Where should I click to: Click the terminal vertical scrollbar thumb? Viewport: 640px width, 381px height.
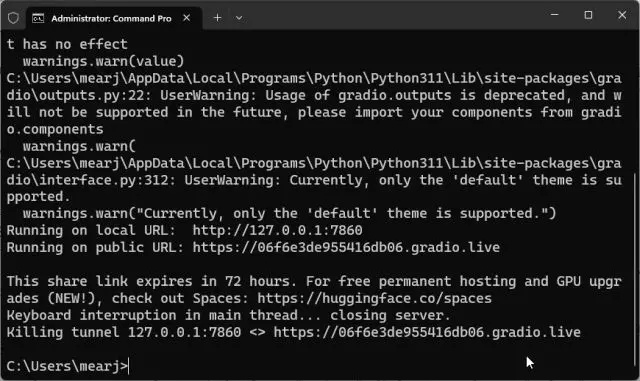[x=635, y=270]
